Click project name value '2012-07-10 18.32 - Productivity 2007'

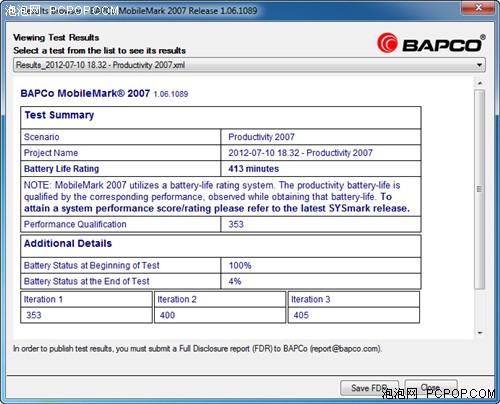pos(300,153)
